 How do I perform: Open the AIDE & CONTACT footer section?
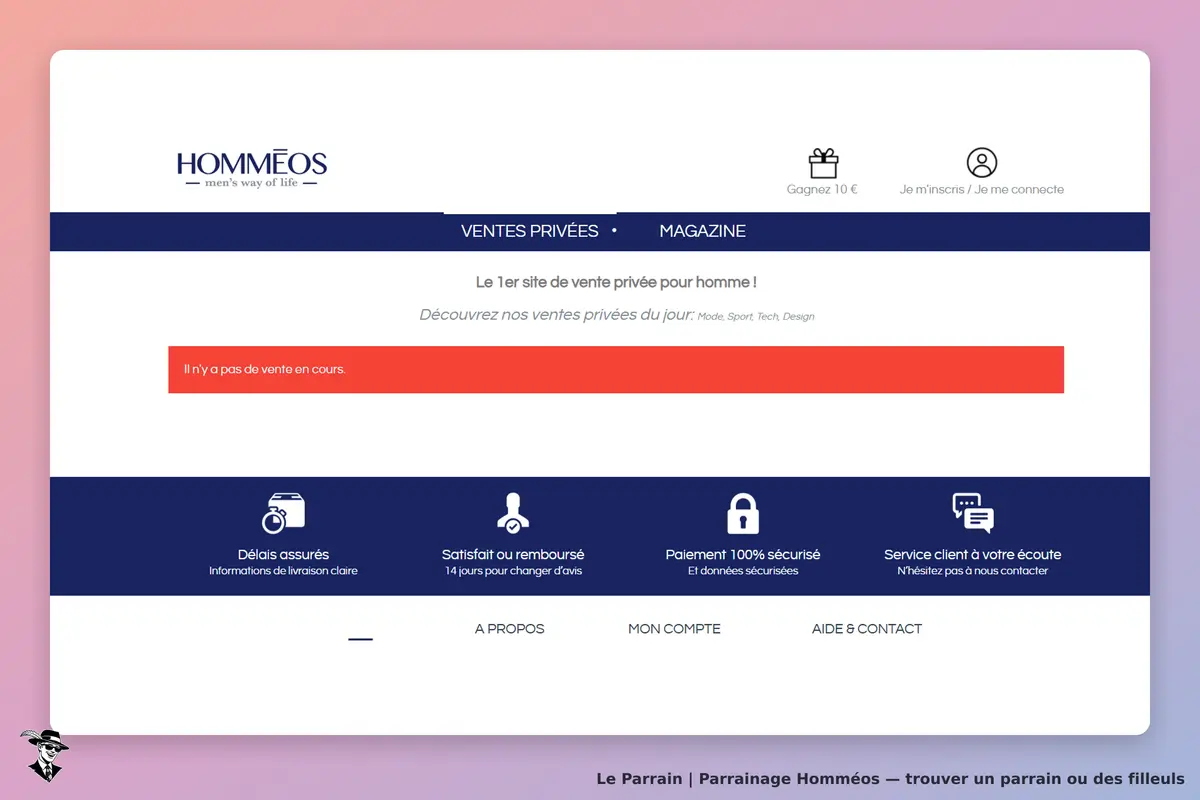[867, 629]
